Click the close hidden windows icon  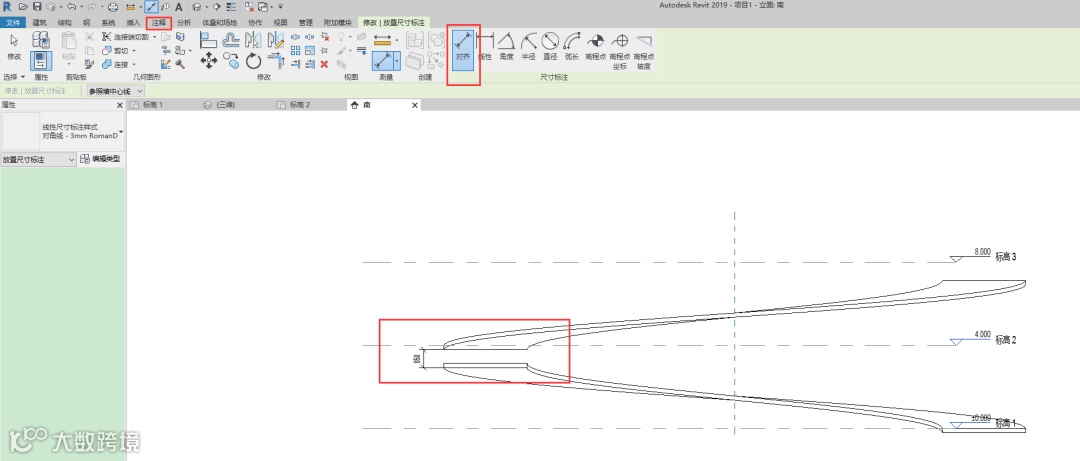pyautogui.click(x=249, y=6)
